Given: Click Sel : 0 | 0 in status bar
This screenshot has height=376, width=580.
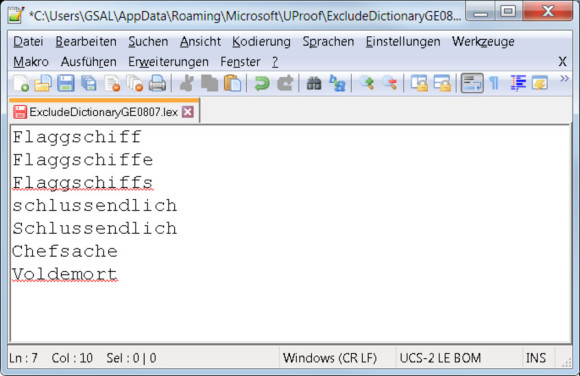Looking at the screenshot, I should click(131, 358).
